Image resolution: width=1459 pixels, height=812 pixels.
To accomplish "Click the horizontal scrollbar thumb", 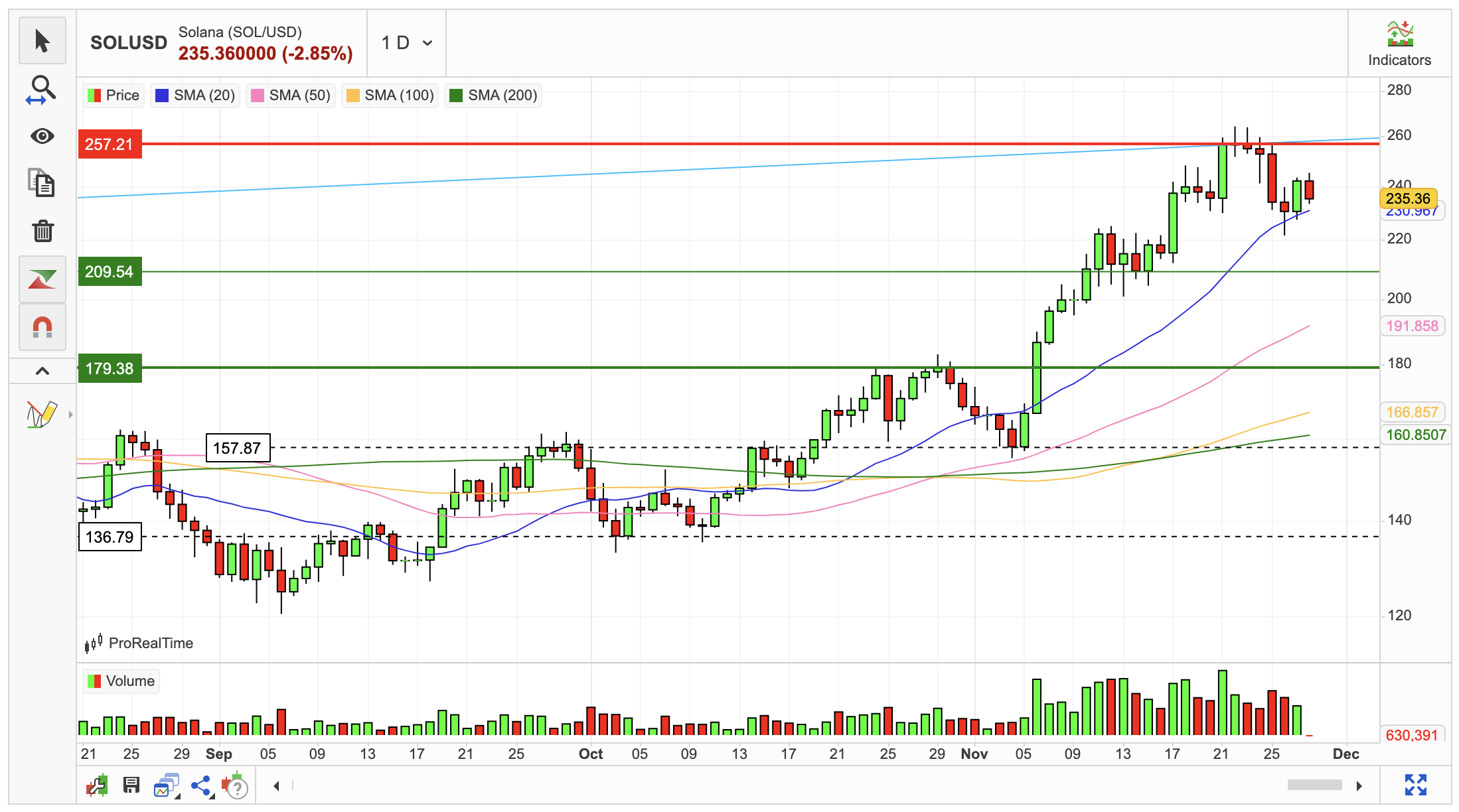I will (x=1314, y=785).
